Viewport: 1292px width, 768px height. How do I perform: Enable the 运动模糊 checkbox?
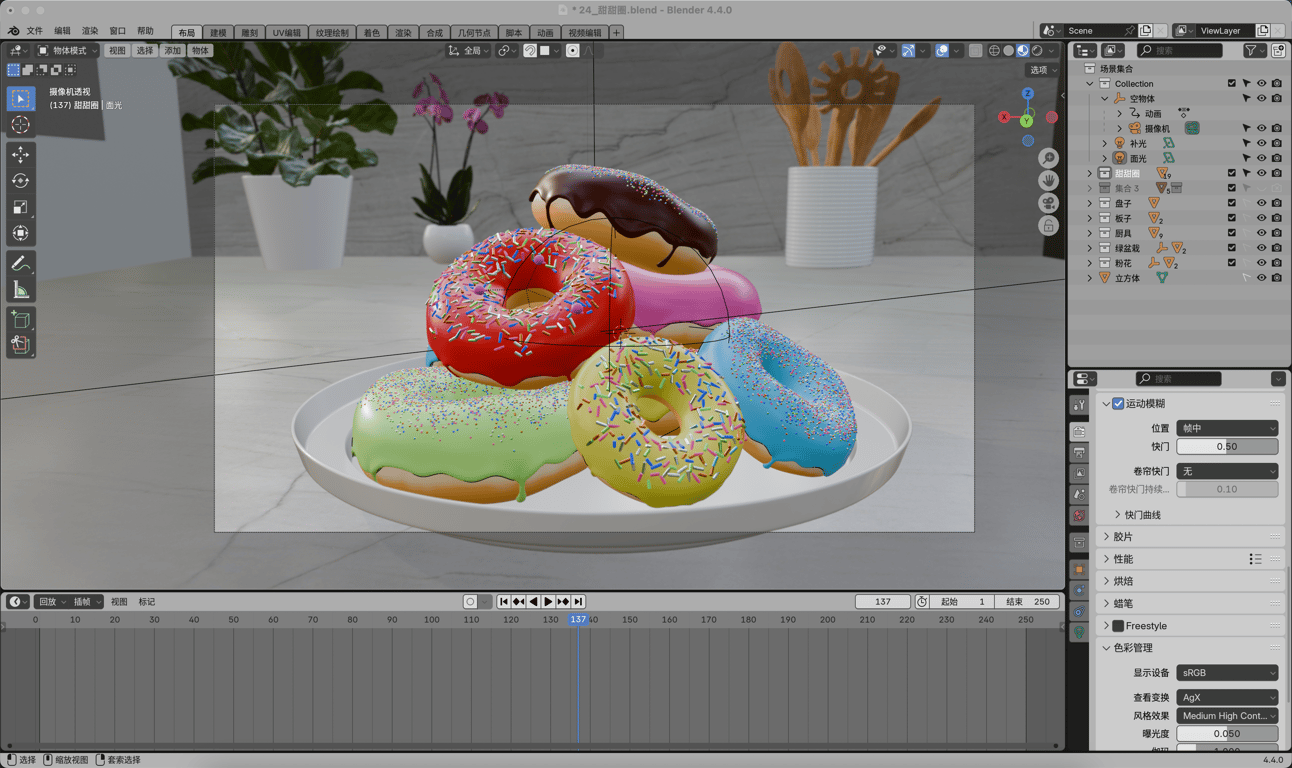1118,404
